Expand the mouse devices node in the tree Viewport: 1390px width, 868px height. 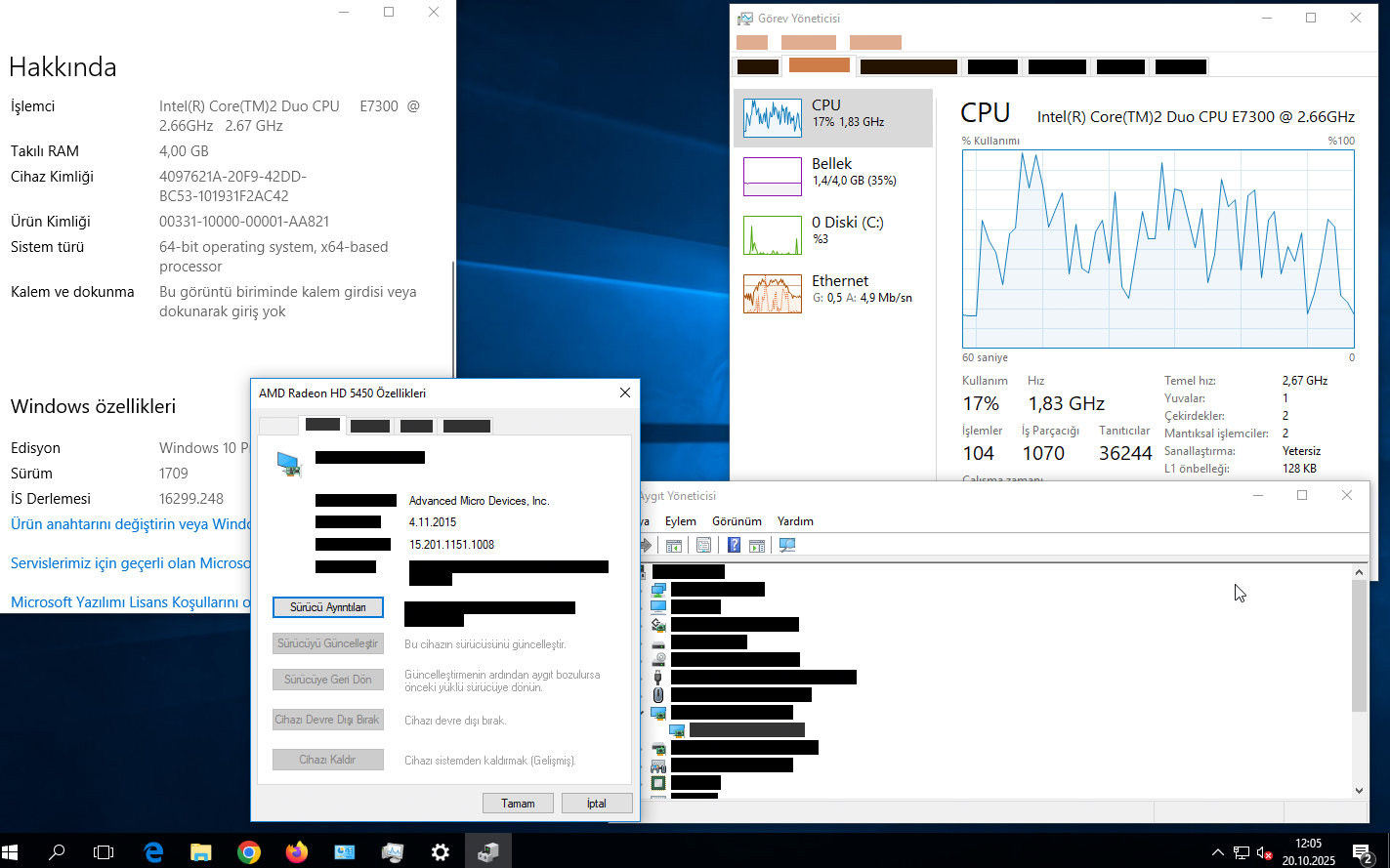643,694
